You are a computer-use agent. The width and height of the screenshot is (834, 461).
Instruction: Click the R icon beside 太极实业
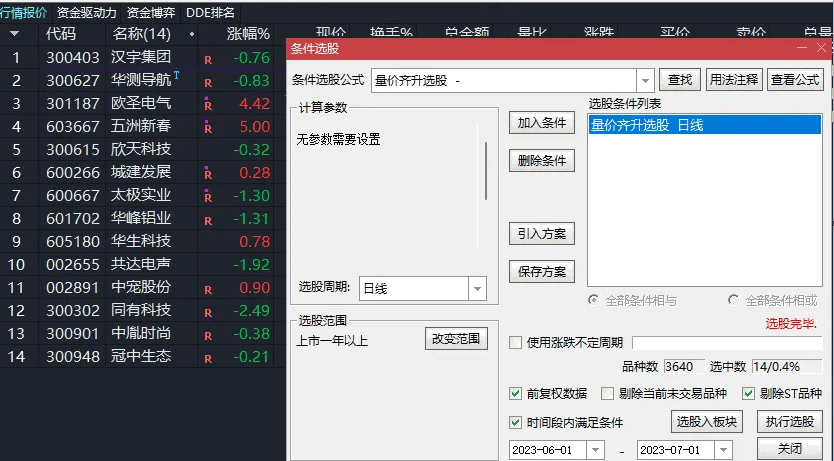click(208, 196)
